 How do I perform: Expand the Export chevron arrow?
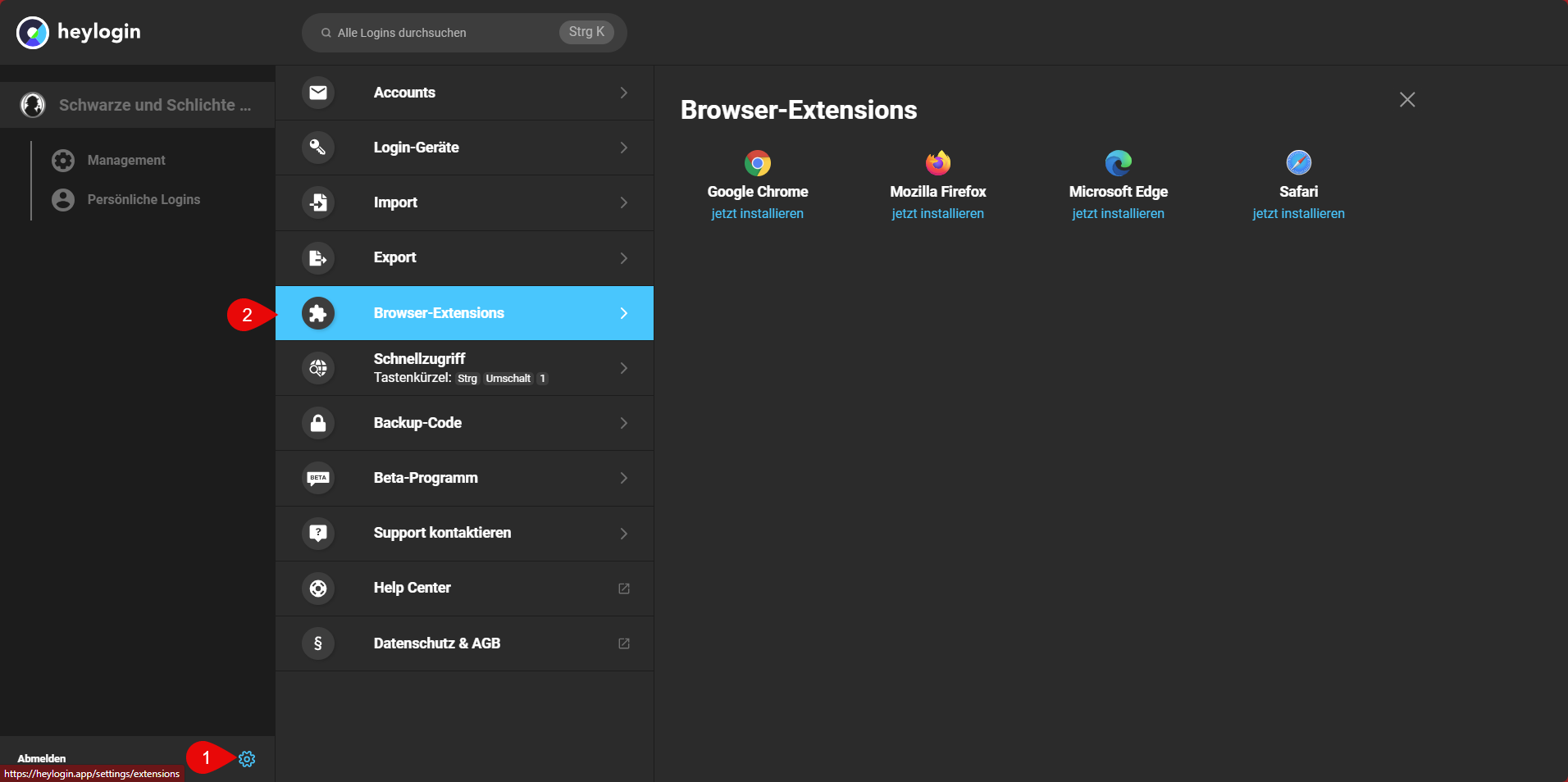[x=623, y=258]
